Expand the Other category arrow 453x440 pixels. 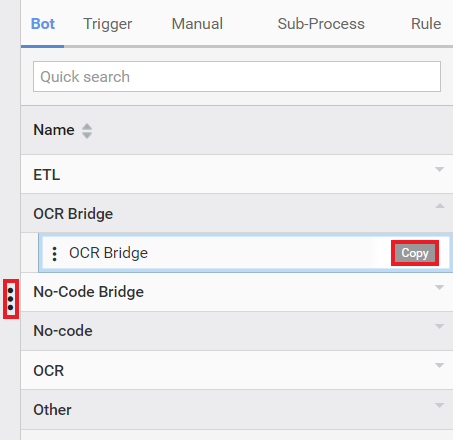pos(440,405)
